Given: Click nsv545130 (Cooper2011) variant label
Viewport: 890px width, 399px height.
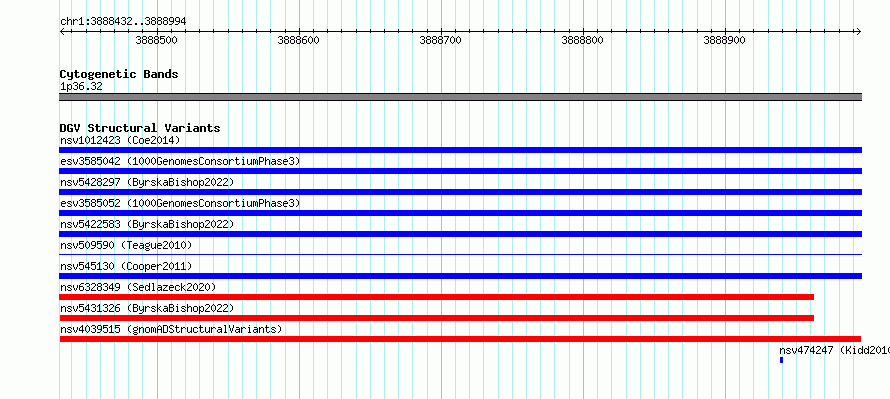Looking at the screenshot, I should click(x=126, y=266).
